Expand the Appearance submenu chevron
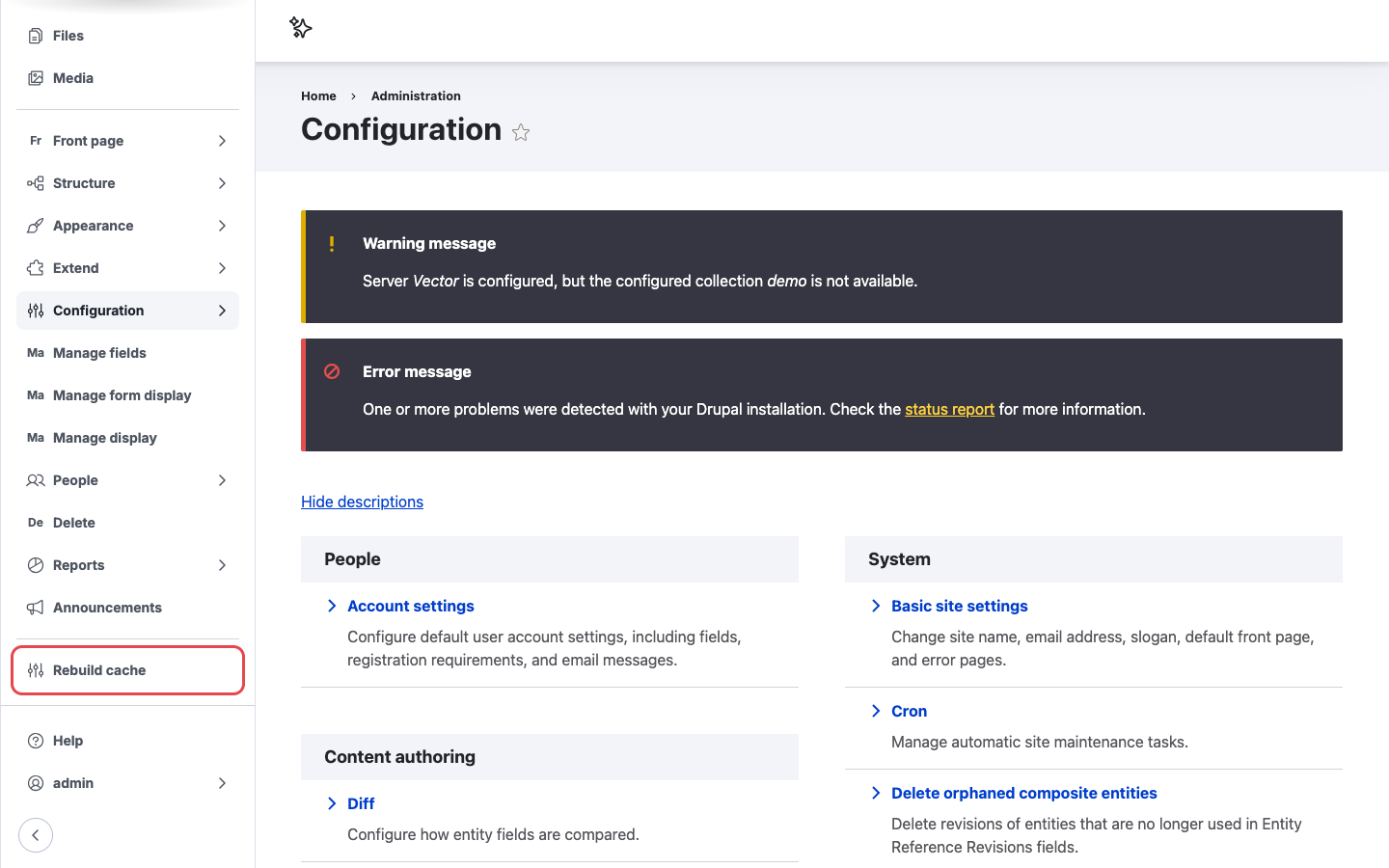This screenshot has height=868, width=1389. (222, 226)
